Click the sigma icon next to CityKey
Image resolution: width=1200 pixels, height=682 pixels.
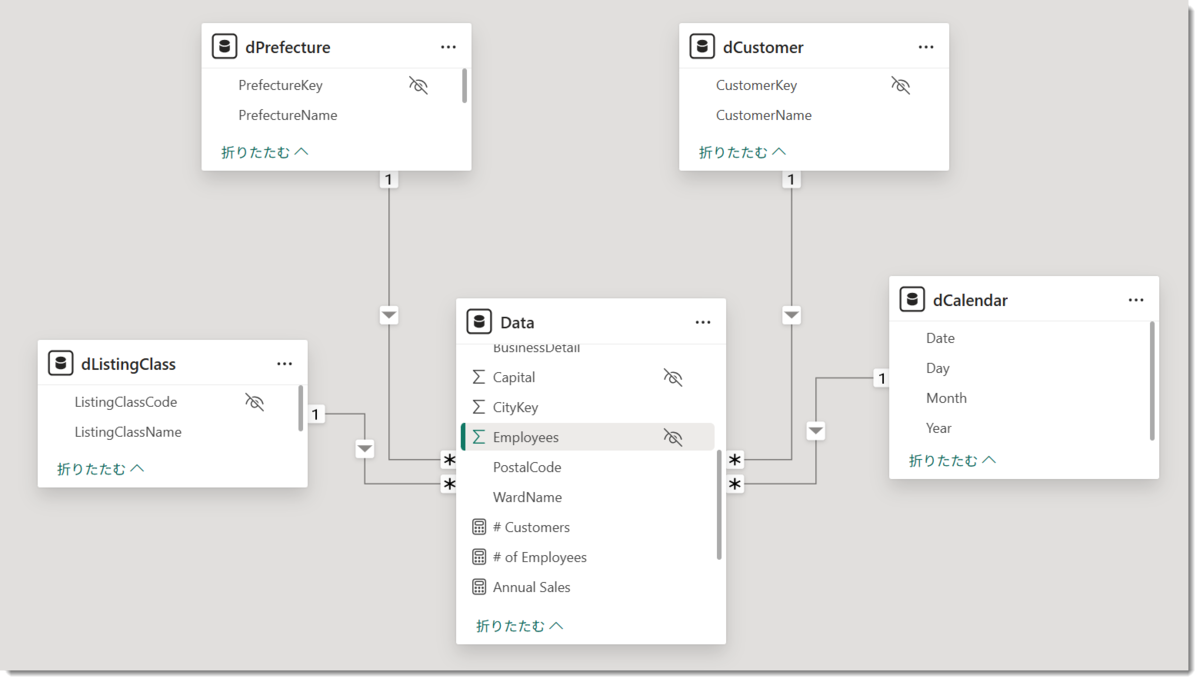coord(479,407)
